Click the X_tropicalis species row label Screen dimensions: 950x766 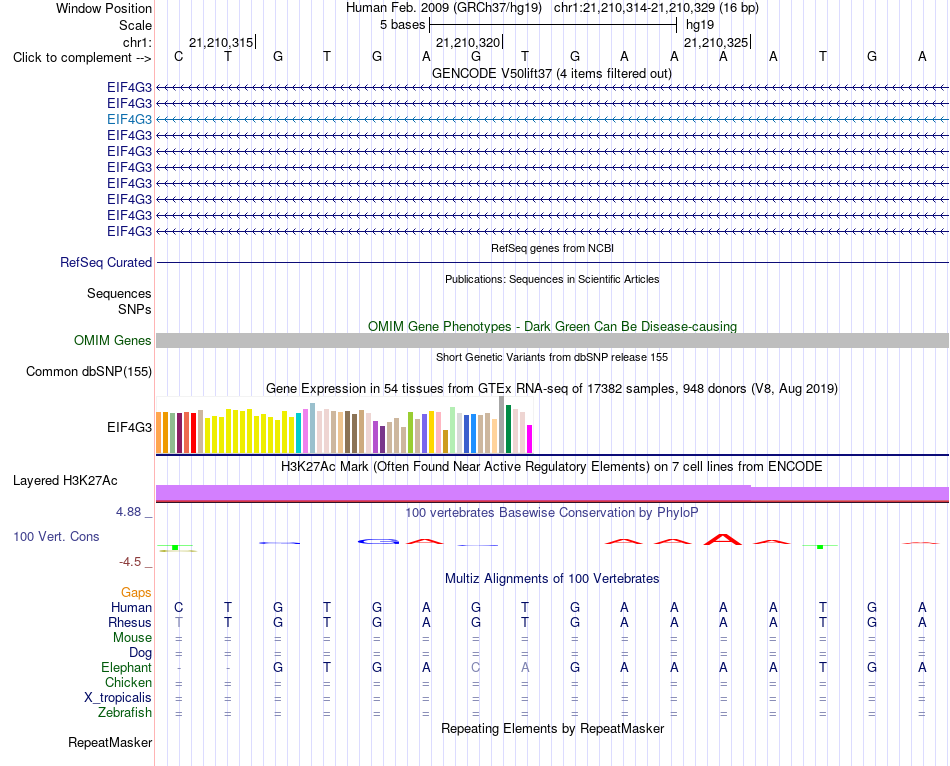click(x=118, y=698)
